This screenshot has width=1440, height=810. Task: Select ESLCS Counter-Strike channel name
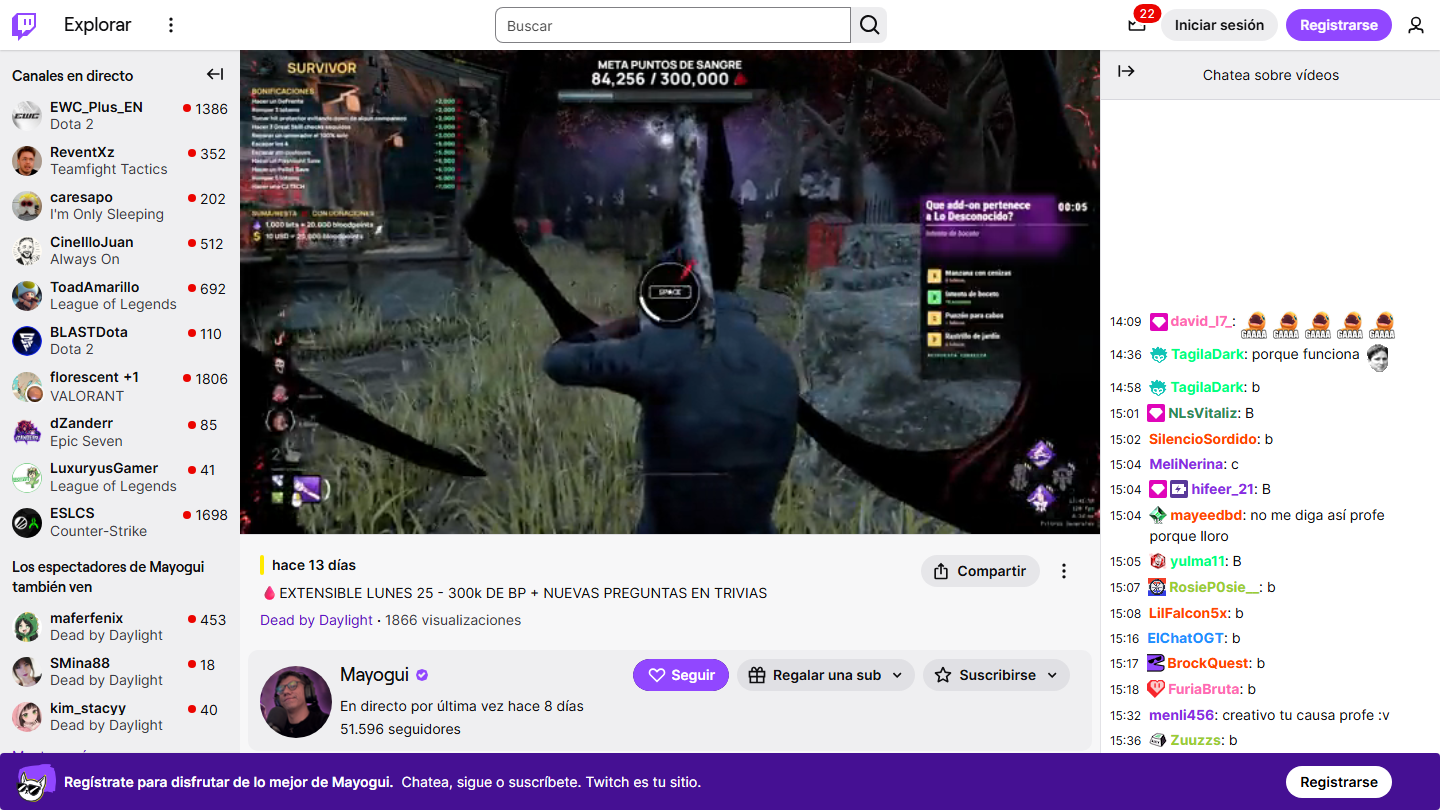coord(72,513)
